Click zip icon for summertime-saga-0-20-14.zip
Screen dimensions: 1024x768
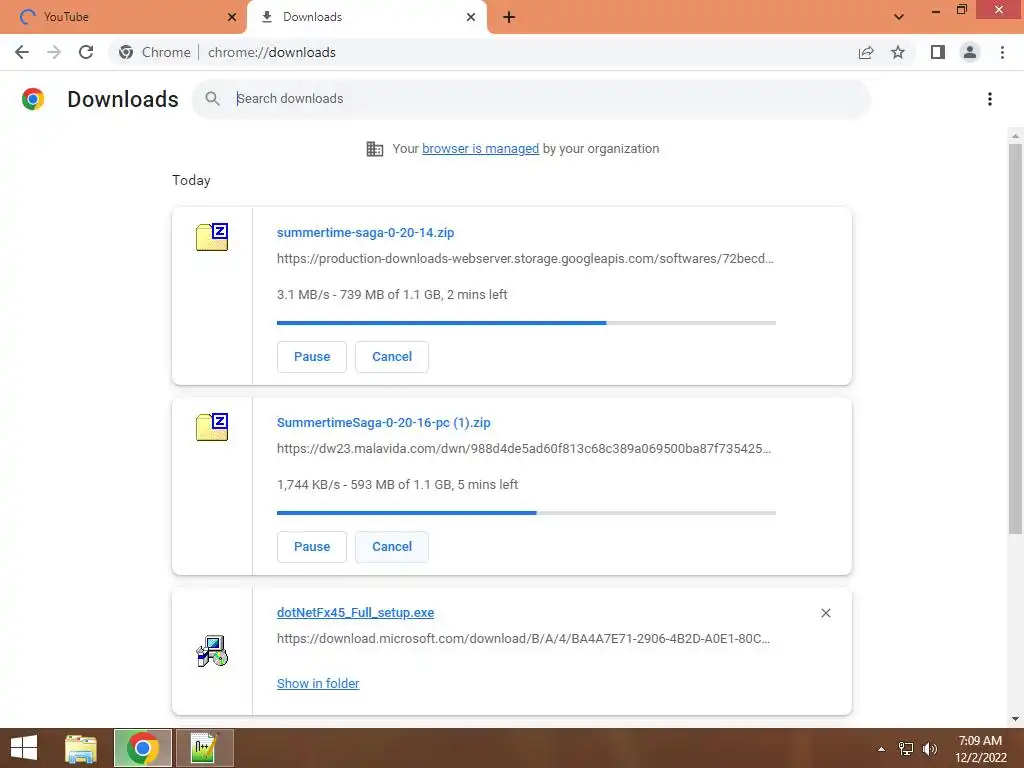212,237
